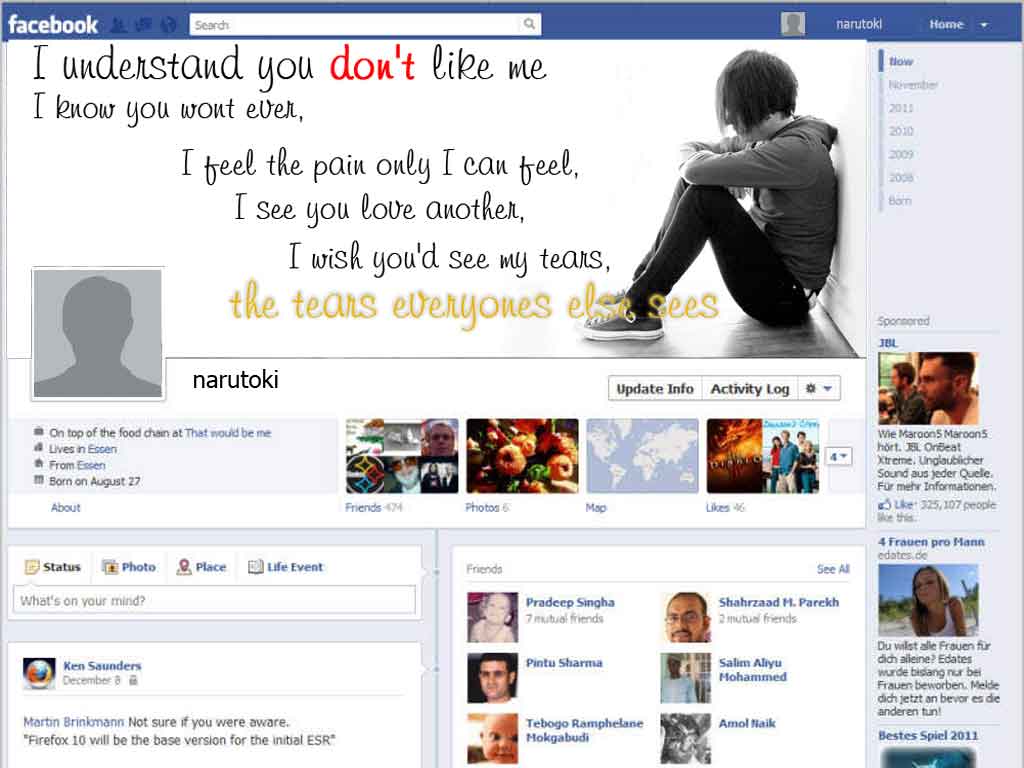The width and height of the screenshot is (1024, 768).
Task: Click Pradeep Singha's photo
Action: point(492,617)
